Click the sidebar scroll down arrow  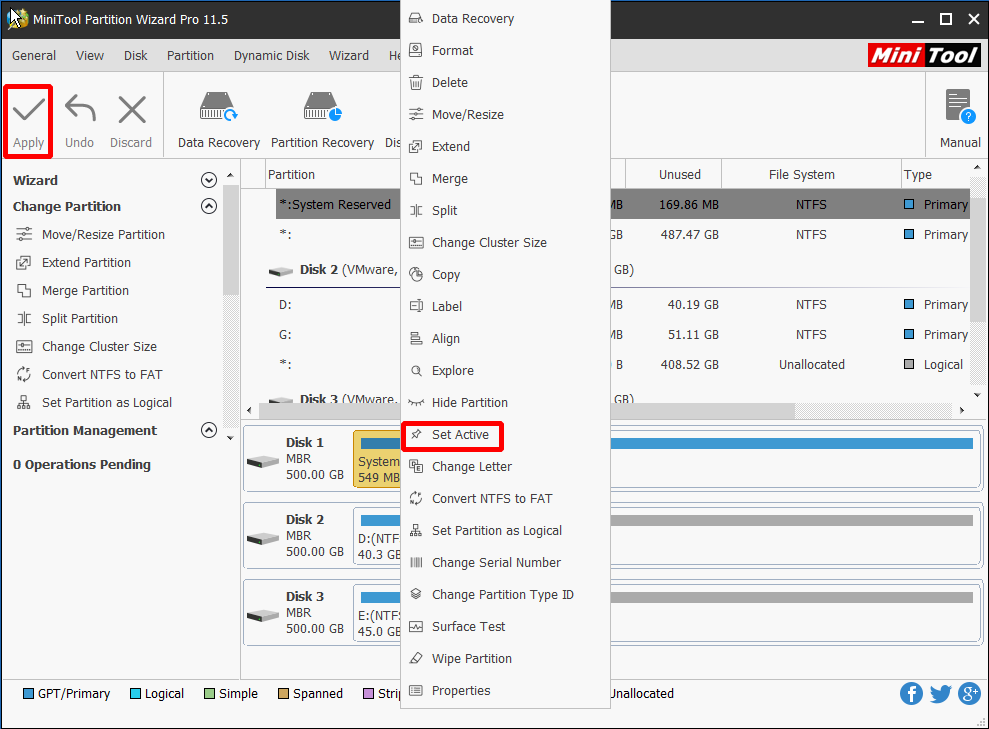(230, 438)
